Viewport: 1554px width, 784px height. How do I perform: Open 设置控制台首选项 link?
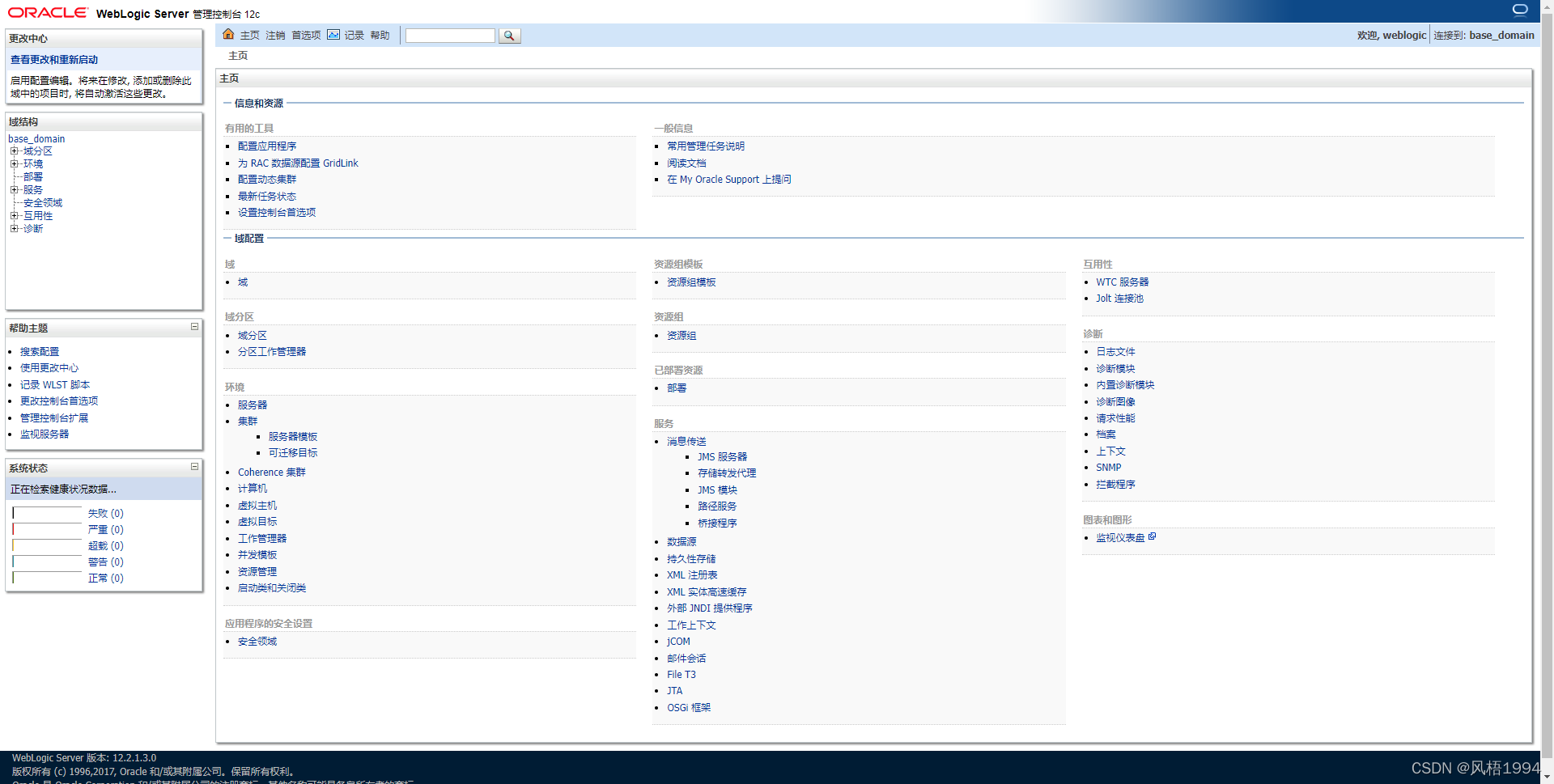(277, 213)
